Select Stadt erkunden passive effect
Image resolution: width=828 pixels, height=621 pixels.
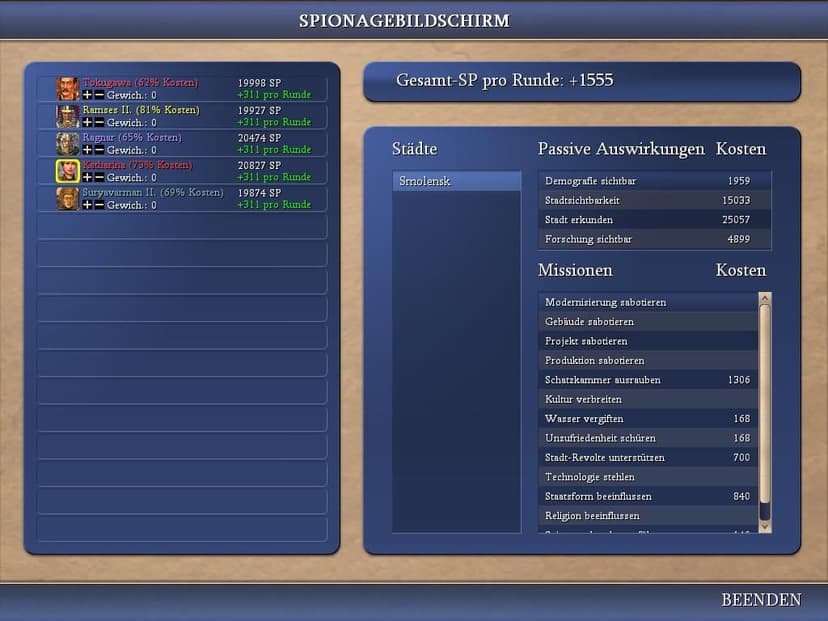(654, 220)
